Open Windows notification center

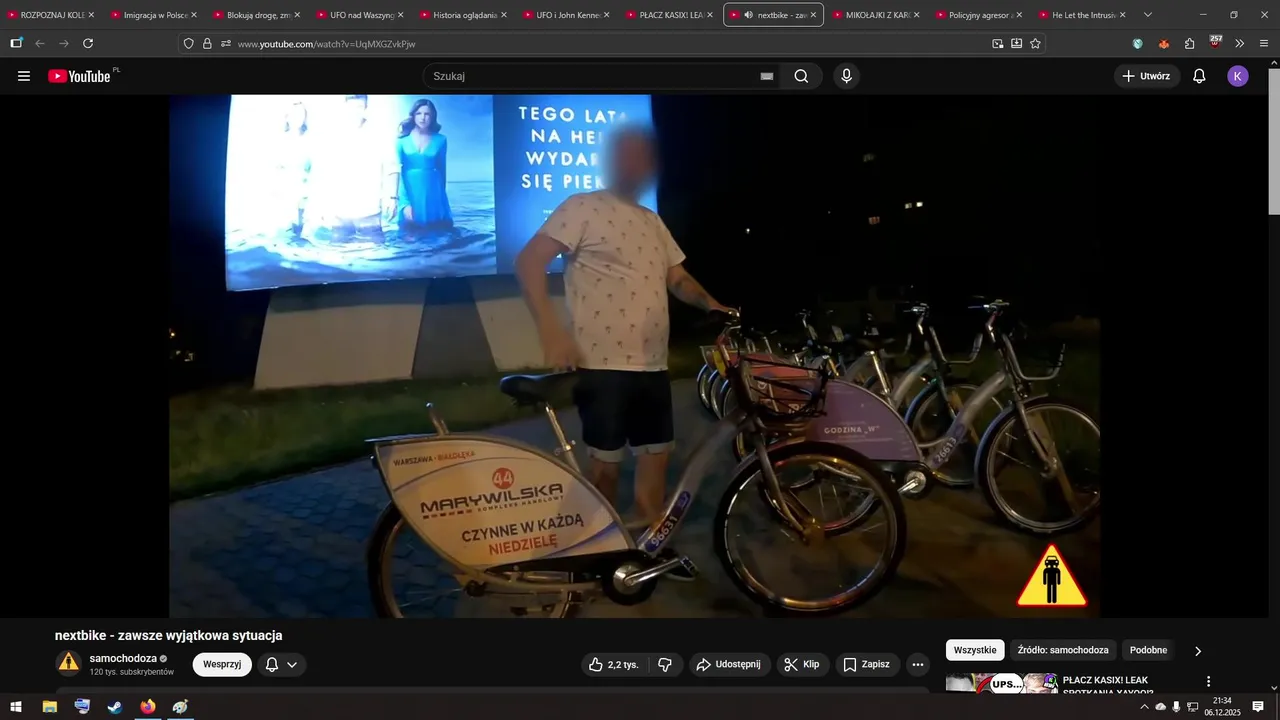coord(1258,706)
